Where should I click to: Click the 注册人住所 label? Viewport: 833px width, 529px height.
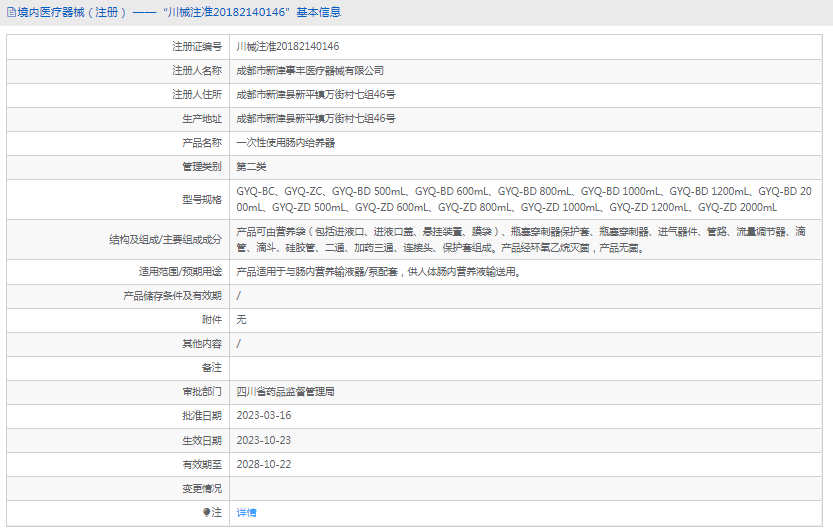coord(197,95)
